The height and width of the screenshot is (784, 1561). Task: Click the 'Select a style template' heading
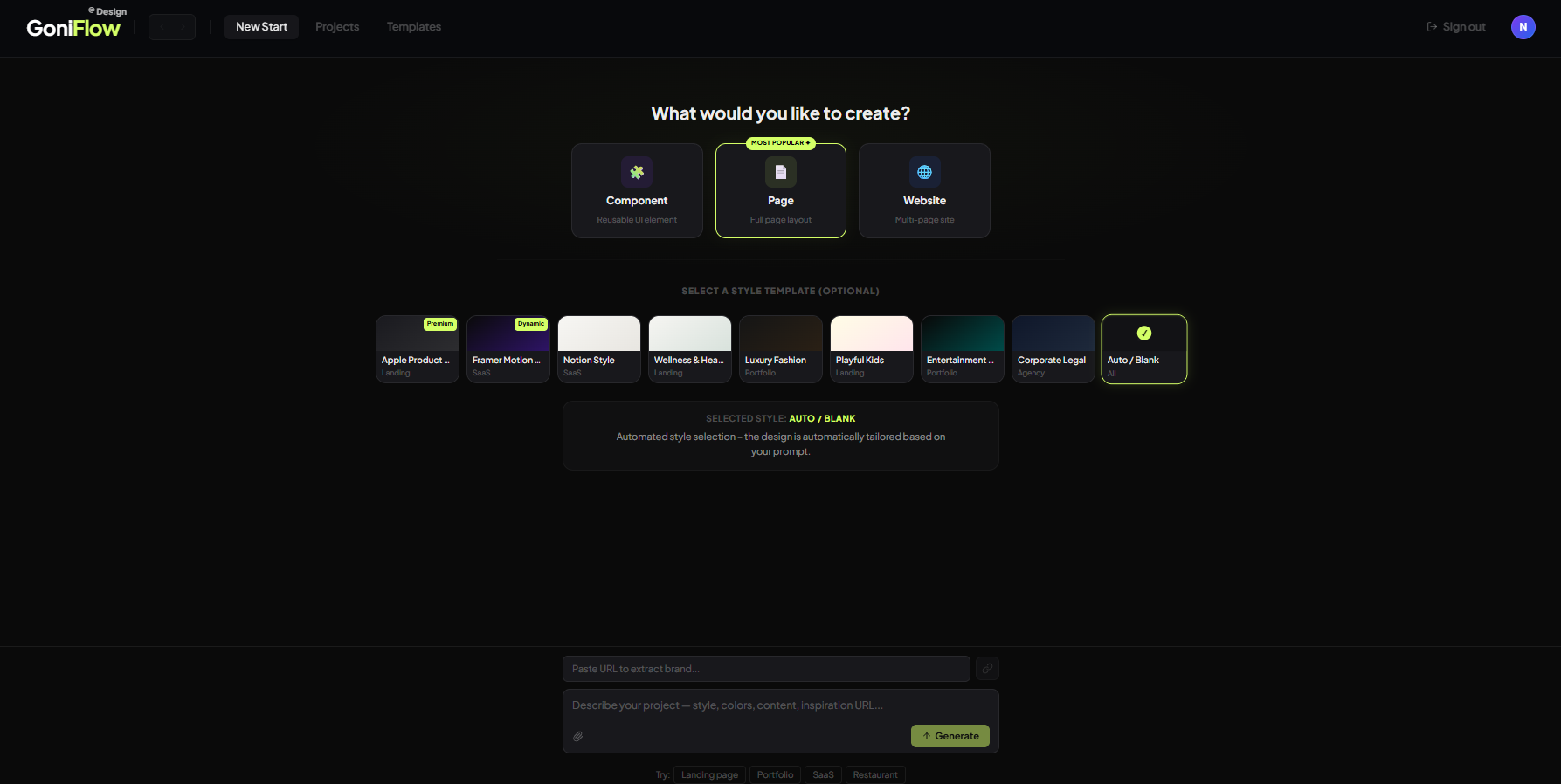tap(781, 291)
